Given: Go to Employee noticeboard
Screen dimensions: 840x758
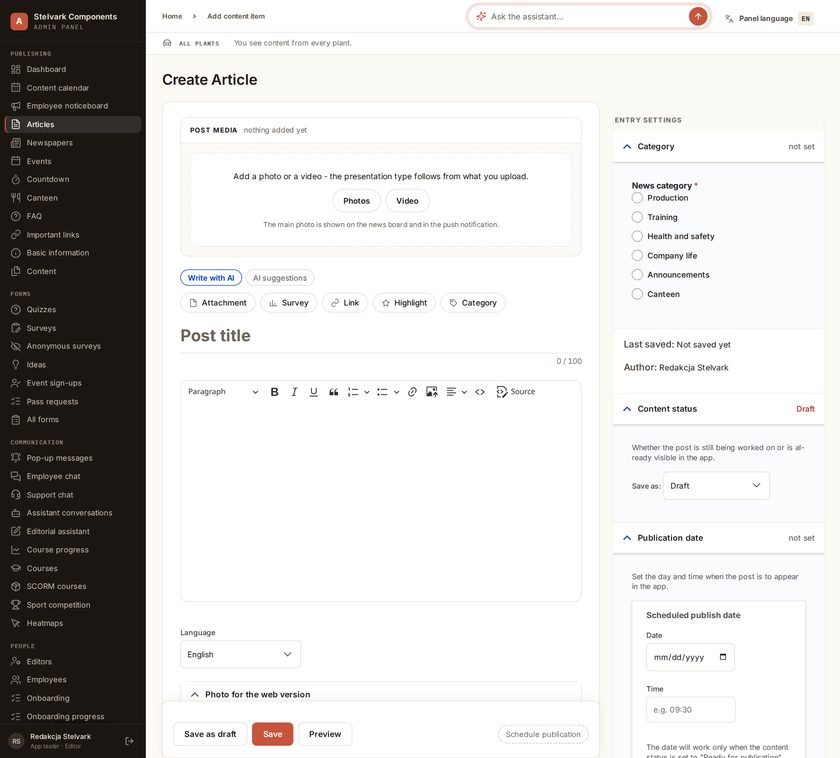Looking at the screenshot, I should coord(73,106).
